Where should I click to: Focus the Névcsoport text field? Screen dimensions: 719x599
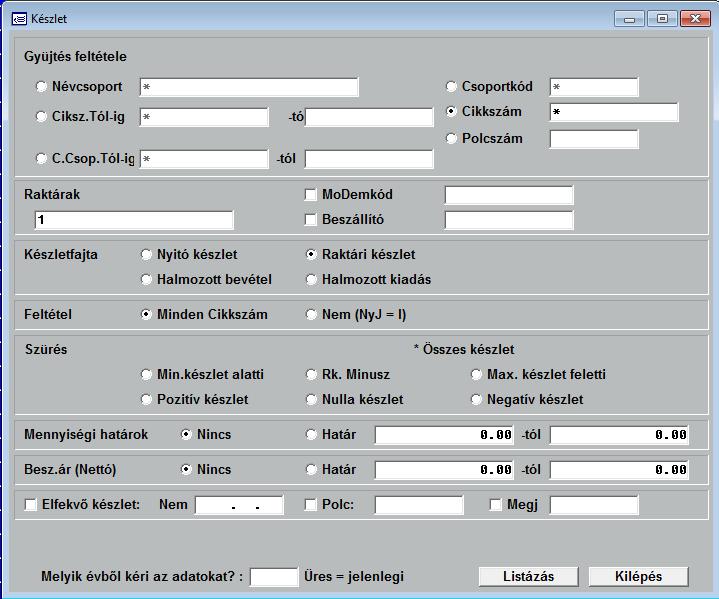(x=249, y=87)
